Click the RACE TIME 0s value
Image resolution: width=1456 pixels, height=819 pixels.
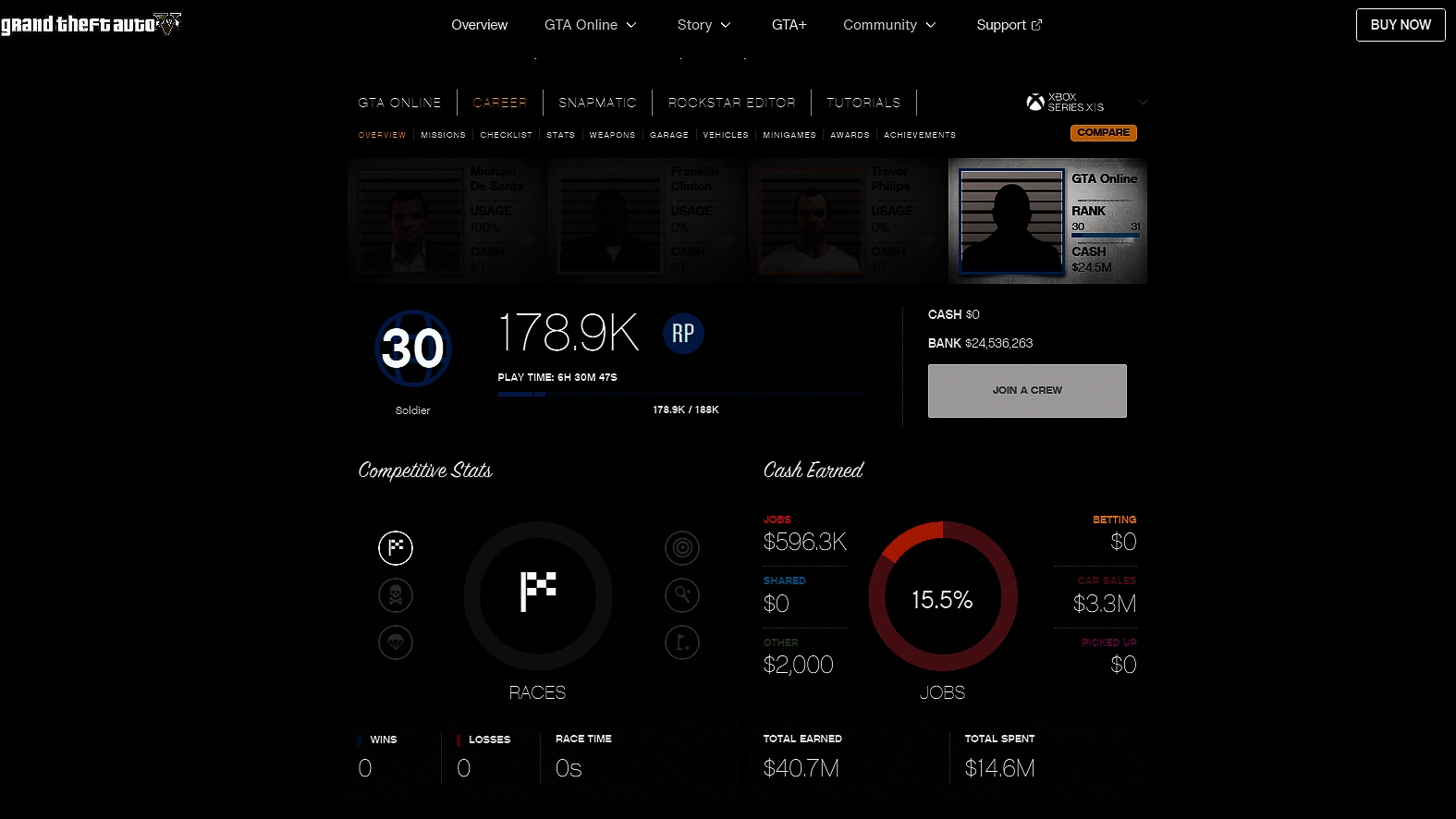569,768
